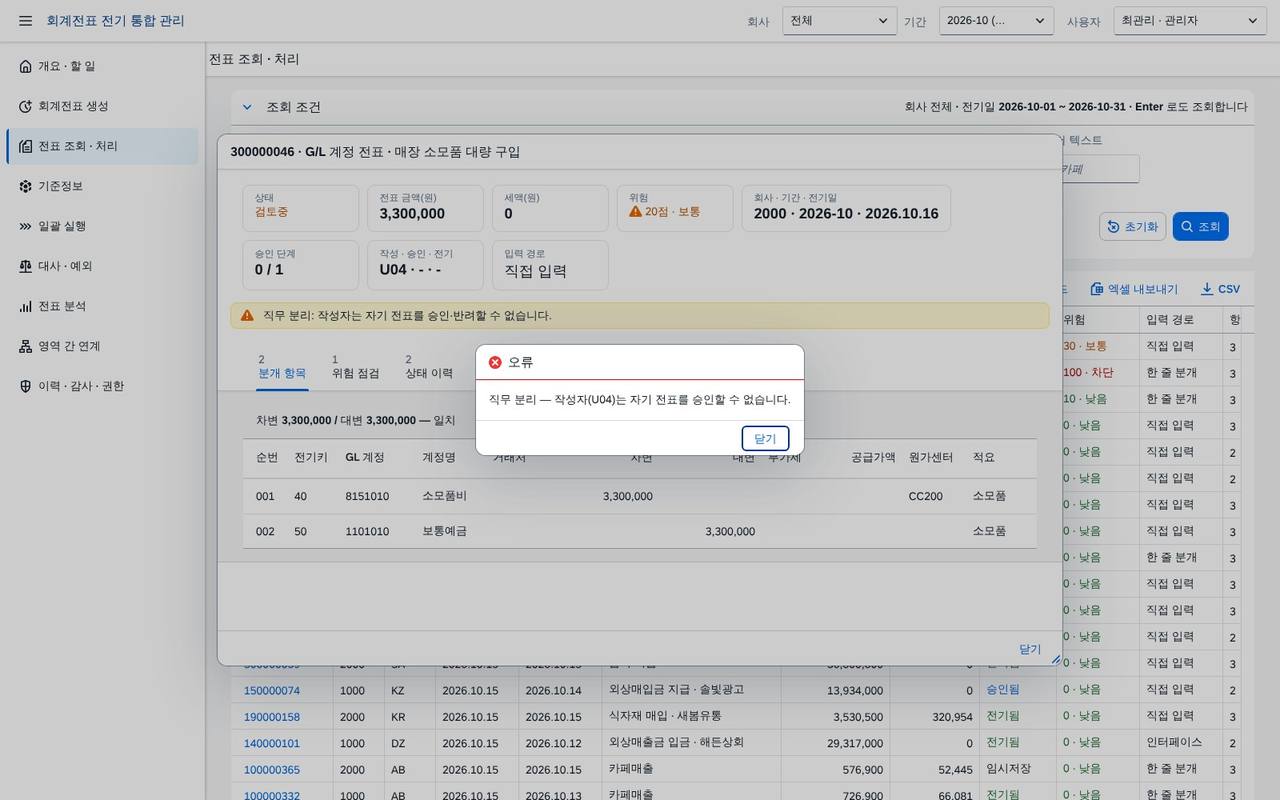The width and height of the screenshot is (1280, 800).
Task: Switch to the 분개 항목 tab
Action: point(282,366)
